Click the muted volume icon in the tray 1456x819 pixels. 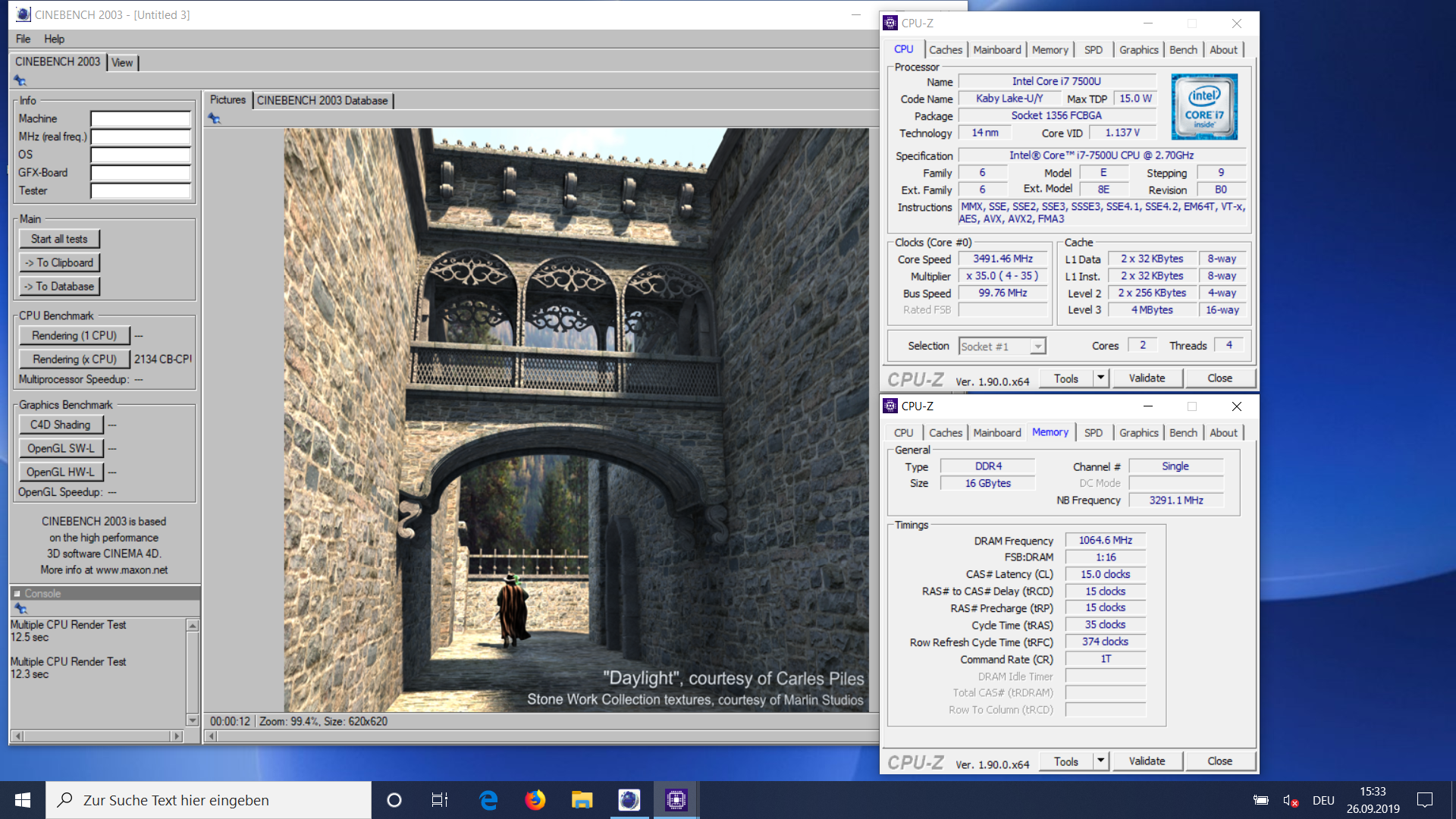click(1291, 800)
